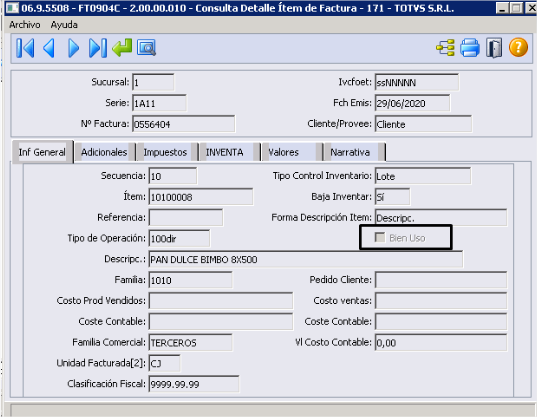Click the Baja Inventar field
This screenshot has height=417, width=537.
(x=392, y=197)
